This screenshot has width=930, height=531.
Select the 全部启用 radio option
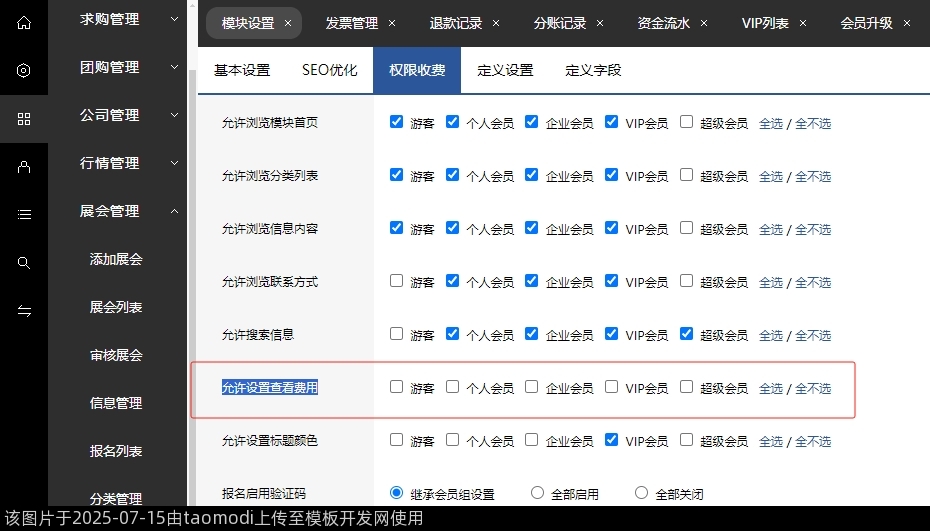[x=538, y=493]
